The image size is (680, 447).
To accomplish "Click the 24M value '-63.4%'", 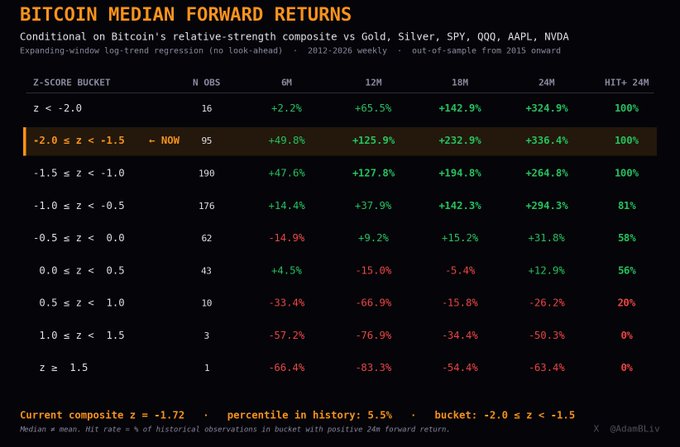I will [x=546, y=368].
